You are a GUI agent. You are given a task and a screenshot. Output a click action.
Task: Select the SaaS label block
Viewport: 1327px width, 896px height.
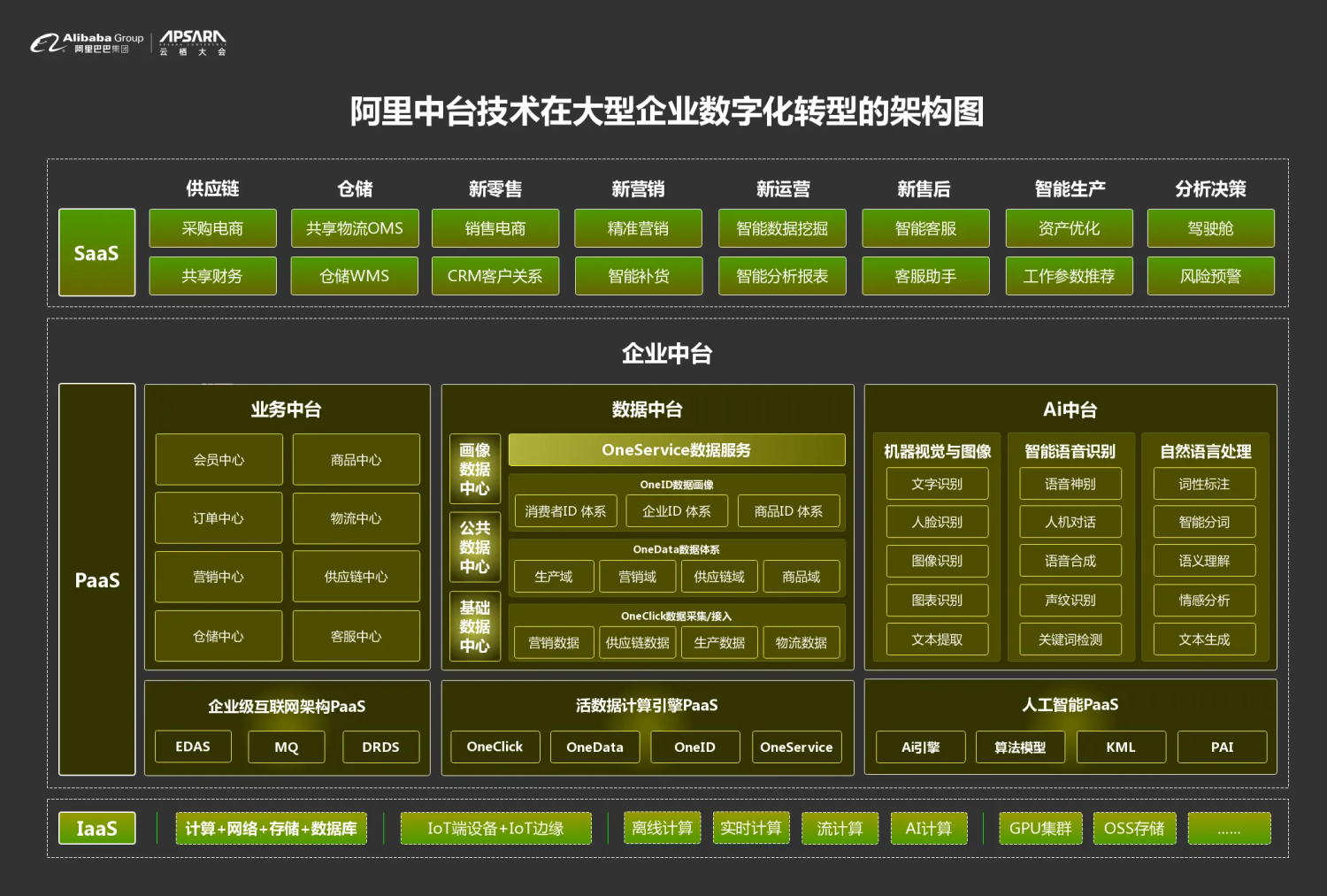[96, 253]
